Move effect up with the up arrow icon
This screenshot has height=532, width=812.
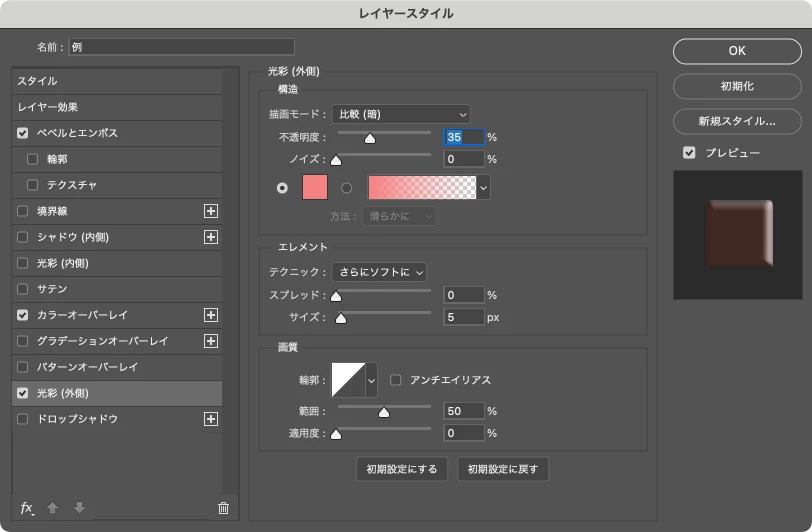52,508
